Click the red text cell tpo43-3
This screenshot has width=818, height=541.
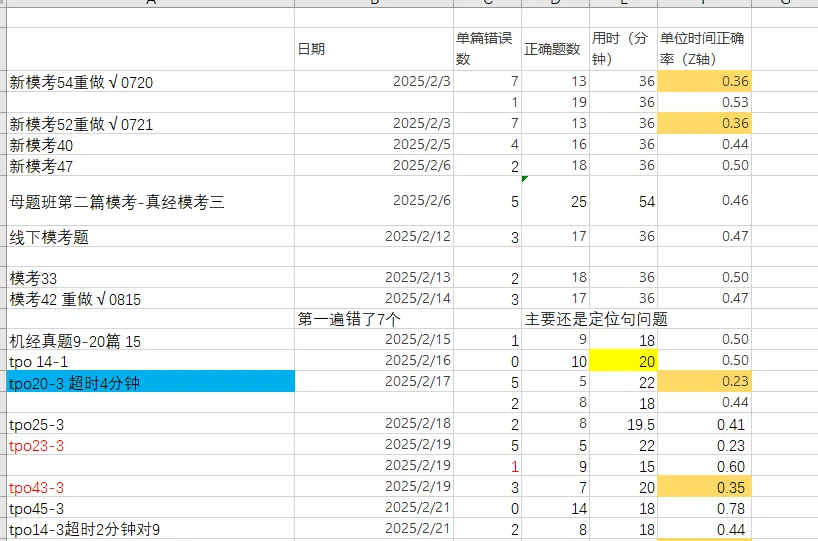[x=150, y=487]
